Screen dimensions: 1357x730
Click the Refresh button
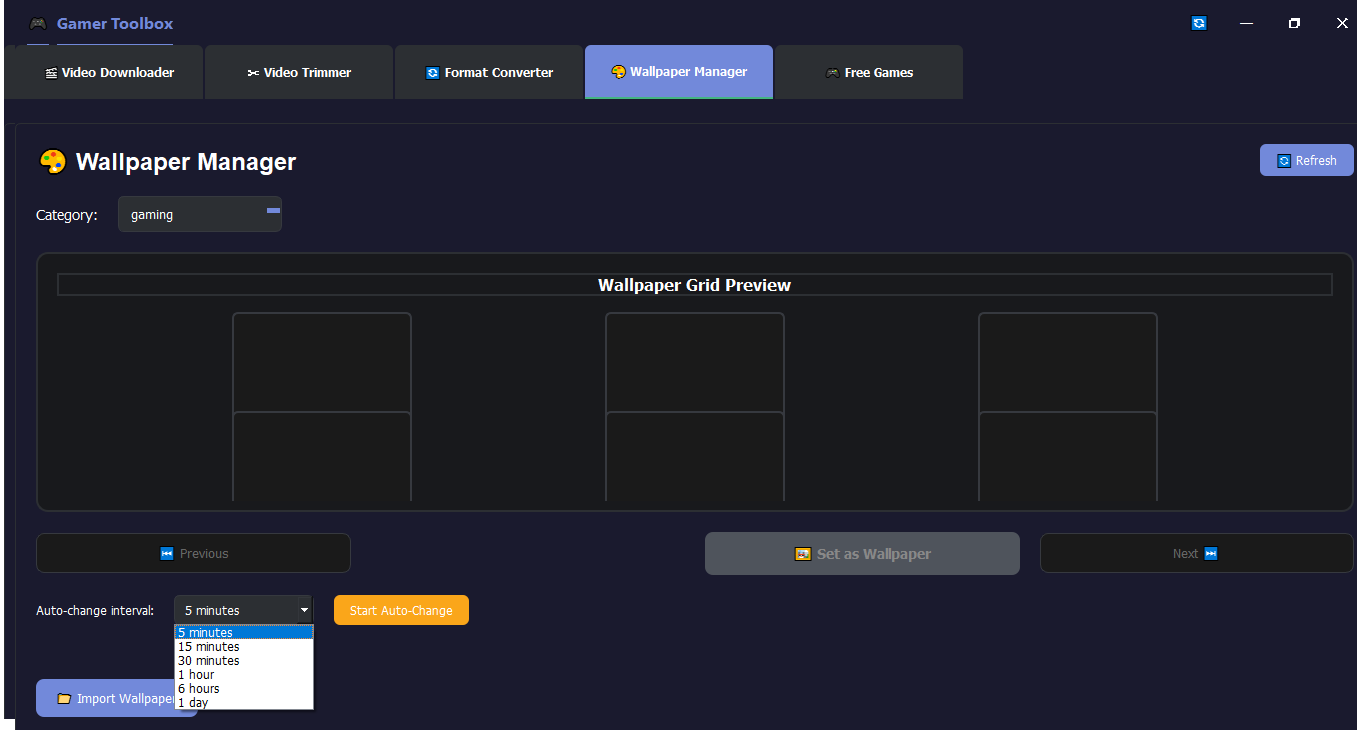pos(1306,160)
